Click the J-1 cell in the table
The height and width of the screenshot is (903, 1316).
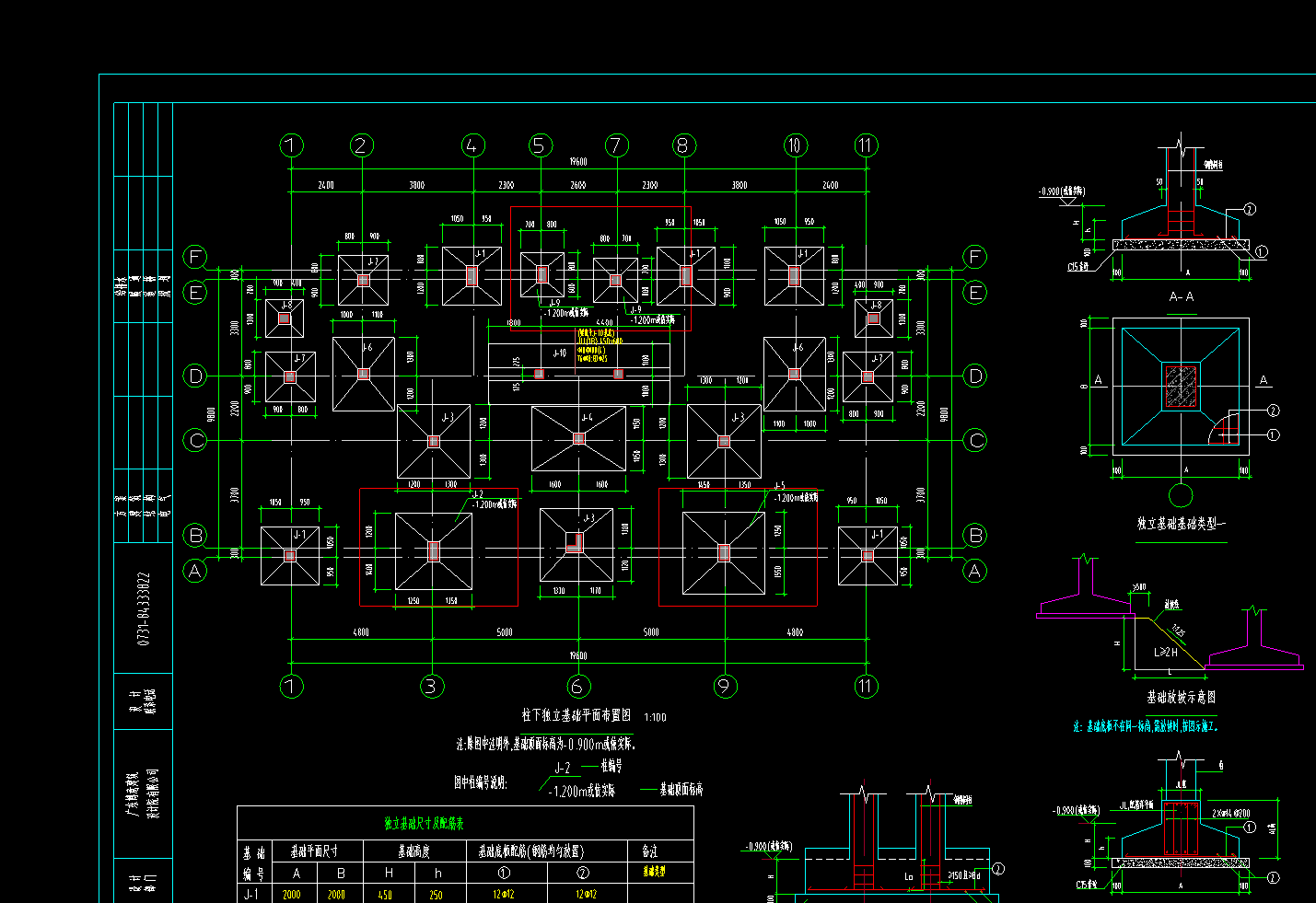(251, 894)
